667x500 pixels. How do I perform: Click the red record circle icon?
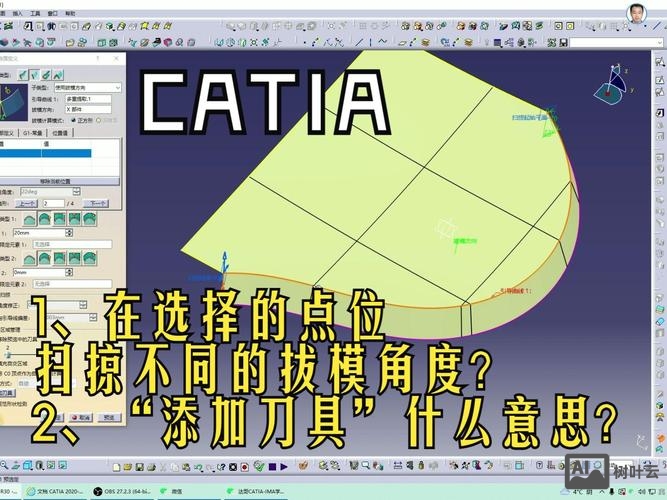pos(245,467)
